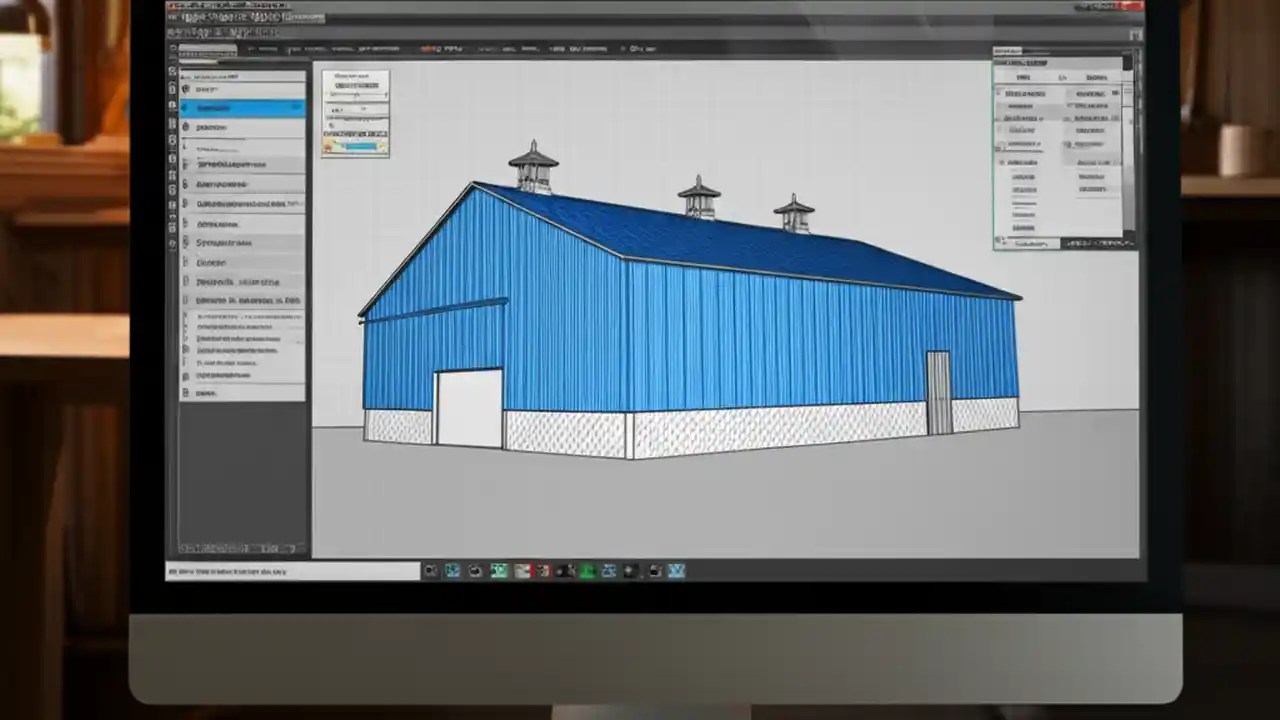Select the measurement tool icon near the toolbar center
The height and width of the screenshot is (720, 1280).
565,570
